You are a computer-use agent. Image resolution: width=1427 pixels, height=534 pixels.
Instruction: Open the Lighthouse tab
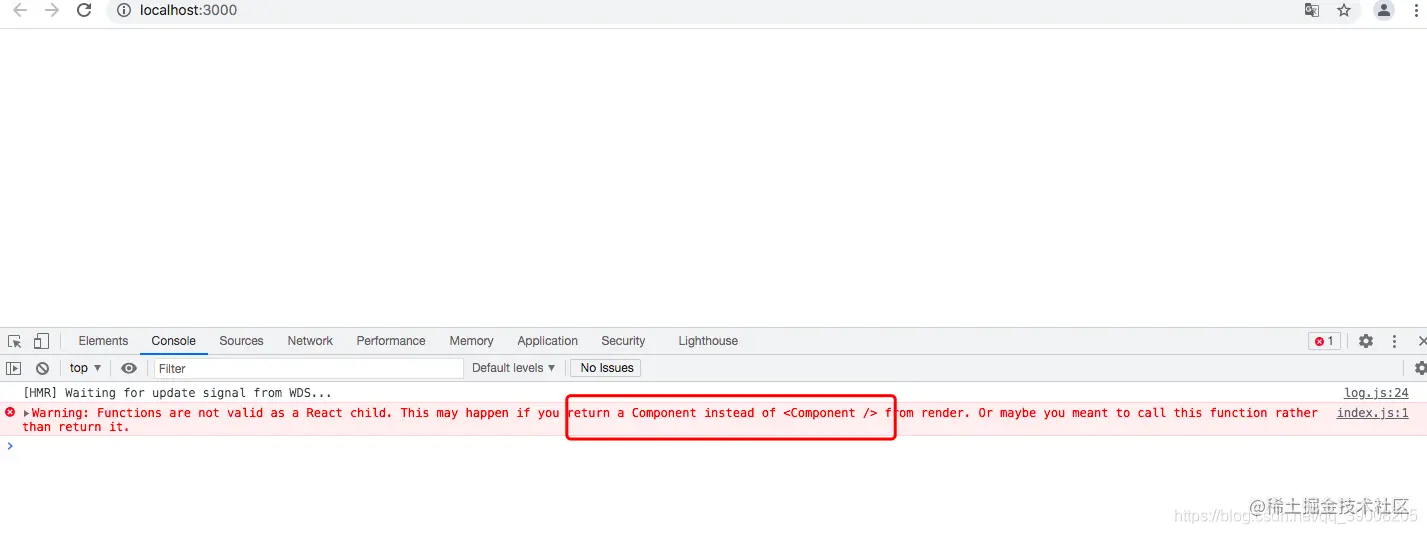point(708,341)
